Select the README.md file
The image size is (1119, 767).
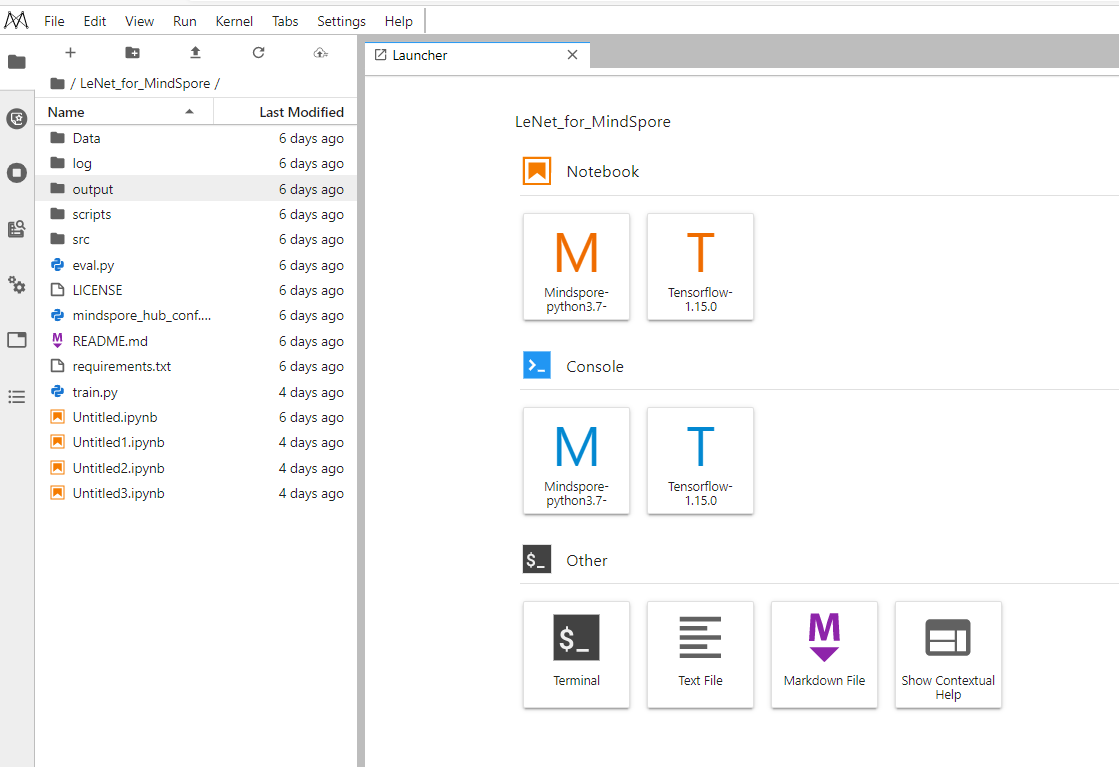tap(196, 341)
